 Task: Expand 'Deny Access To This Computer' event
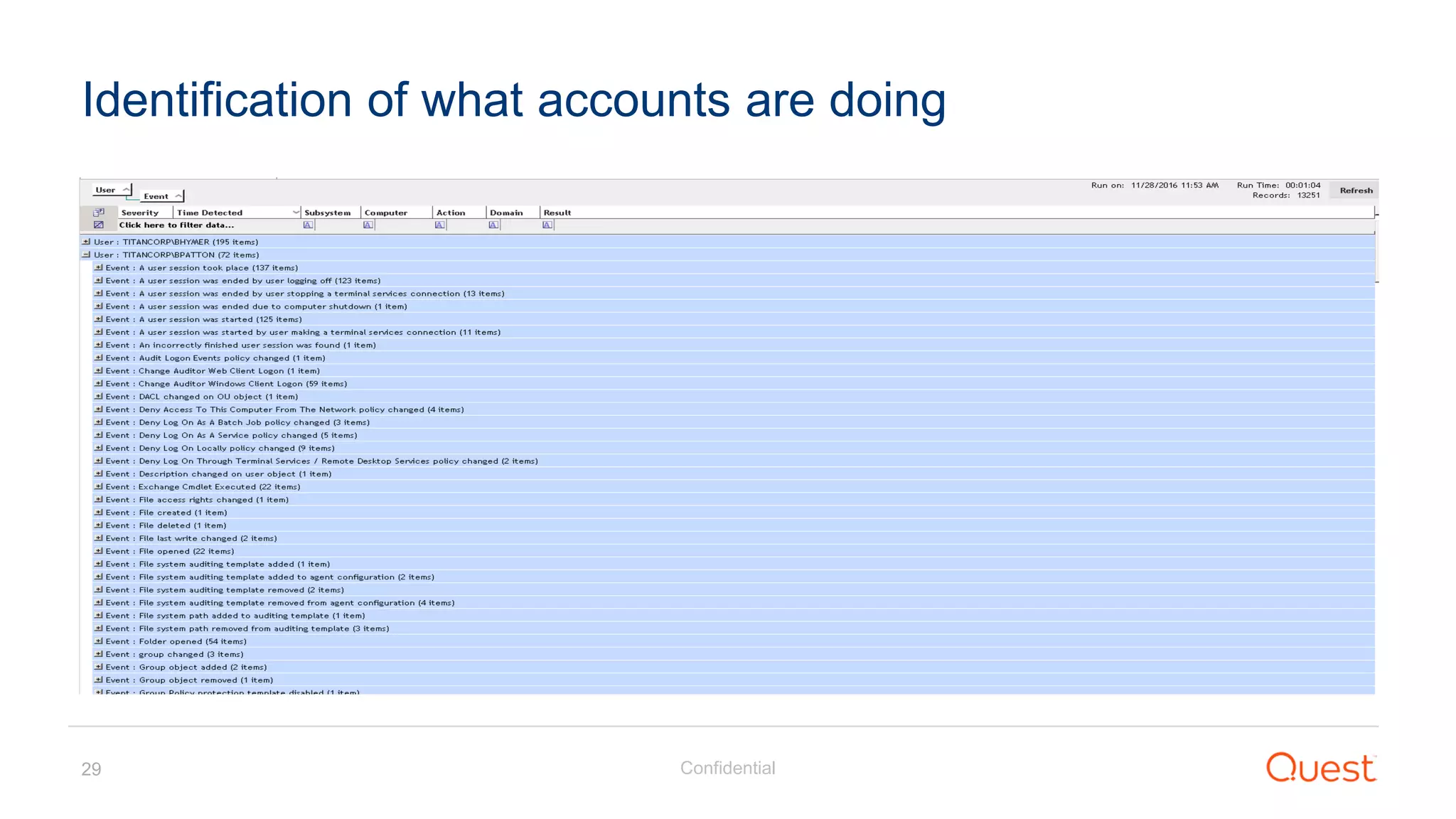click(99, 409)
